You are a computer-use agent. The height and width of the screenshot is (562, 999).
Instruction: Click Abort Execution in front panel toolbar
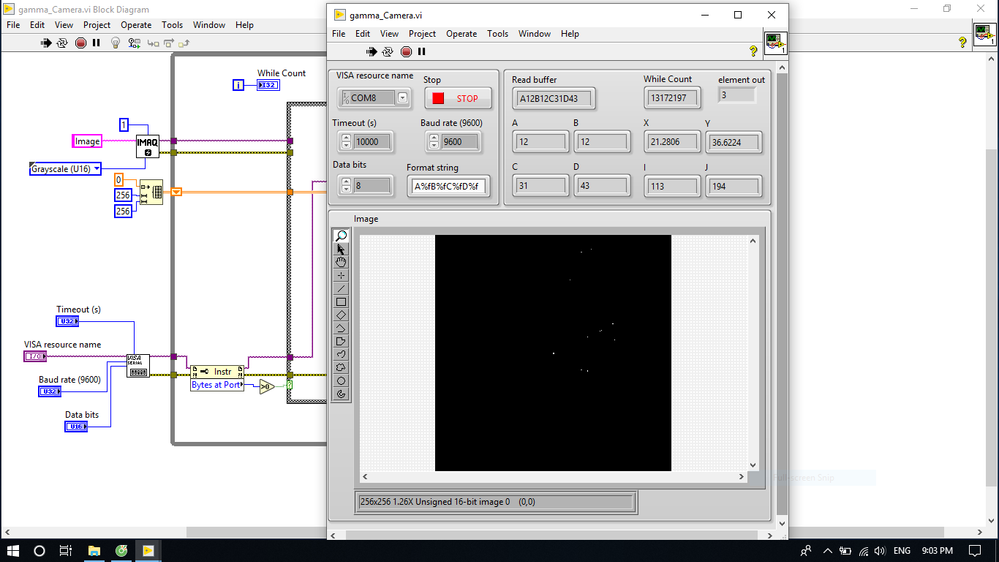pos(406,52)
